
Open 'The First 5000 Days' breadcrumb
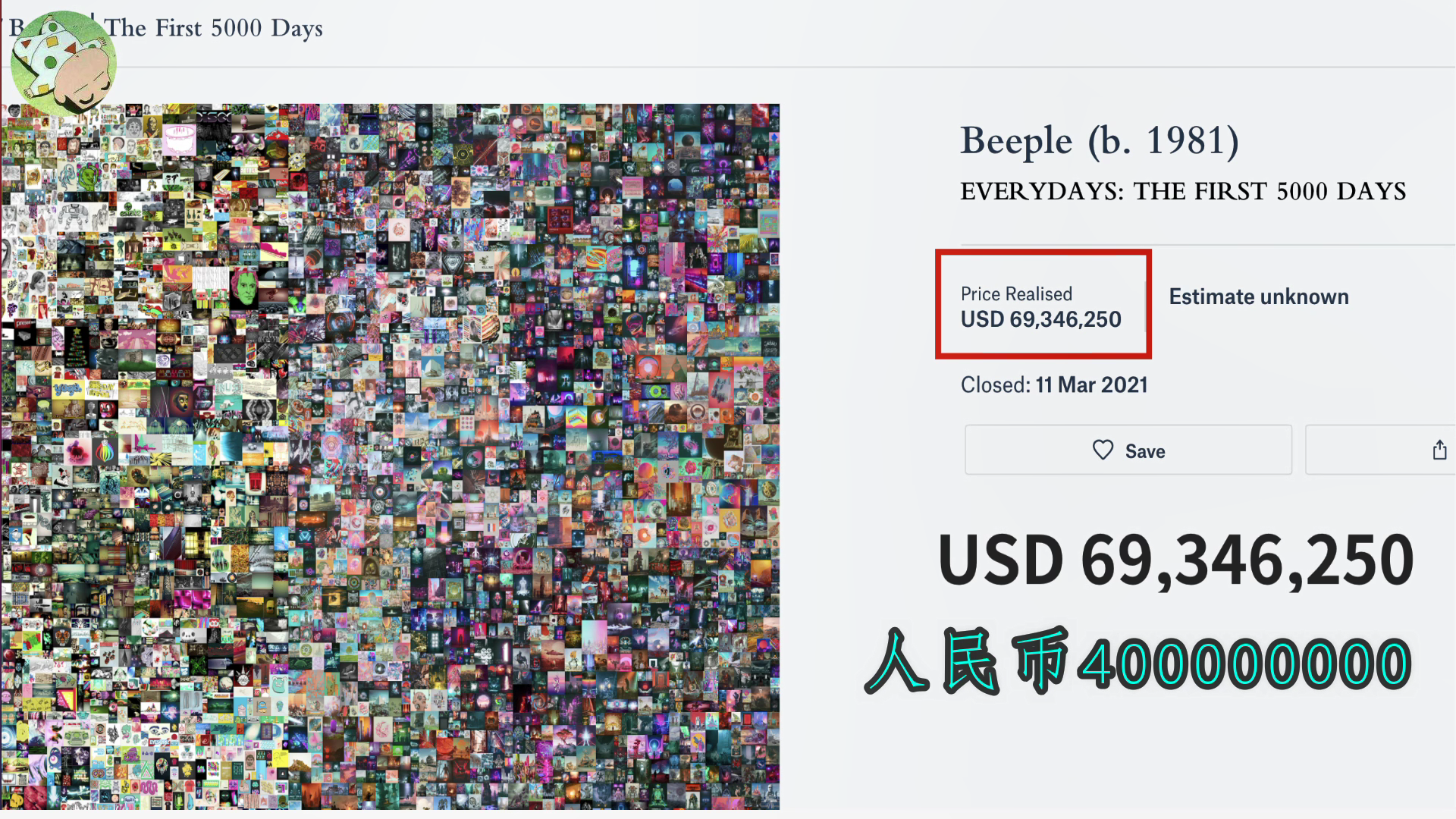tap(214, 29)
